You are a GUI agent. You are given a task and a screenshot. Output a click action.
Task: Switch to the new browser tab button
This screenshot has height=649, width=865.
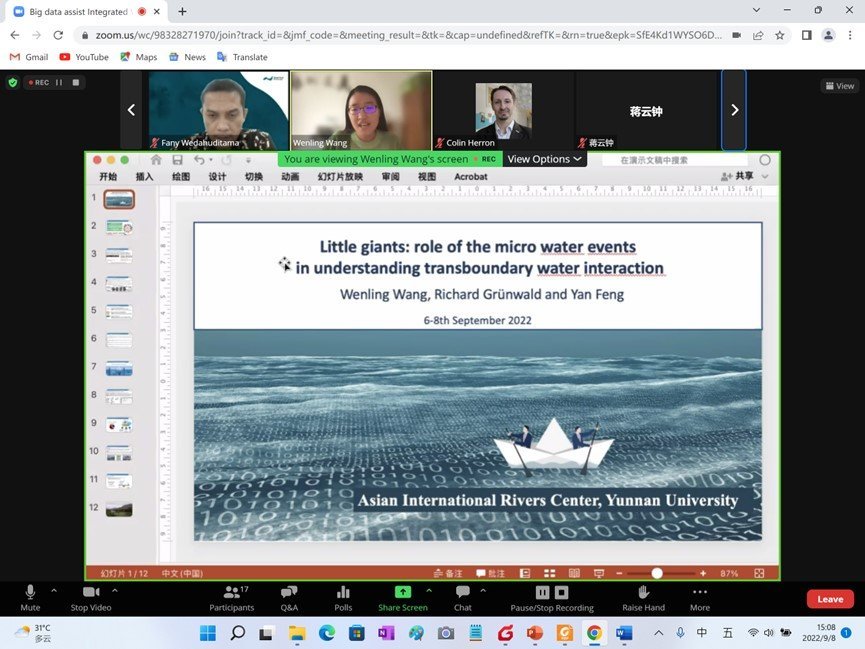[183, 11]
